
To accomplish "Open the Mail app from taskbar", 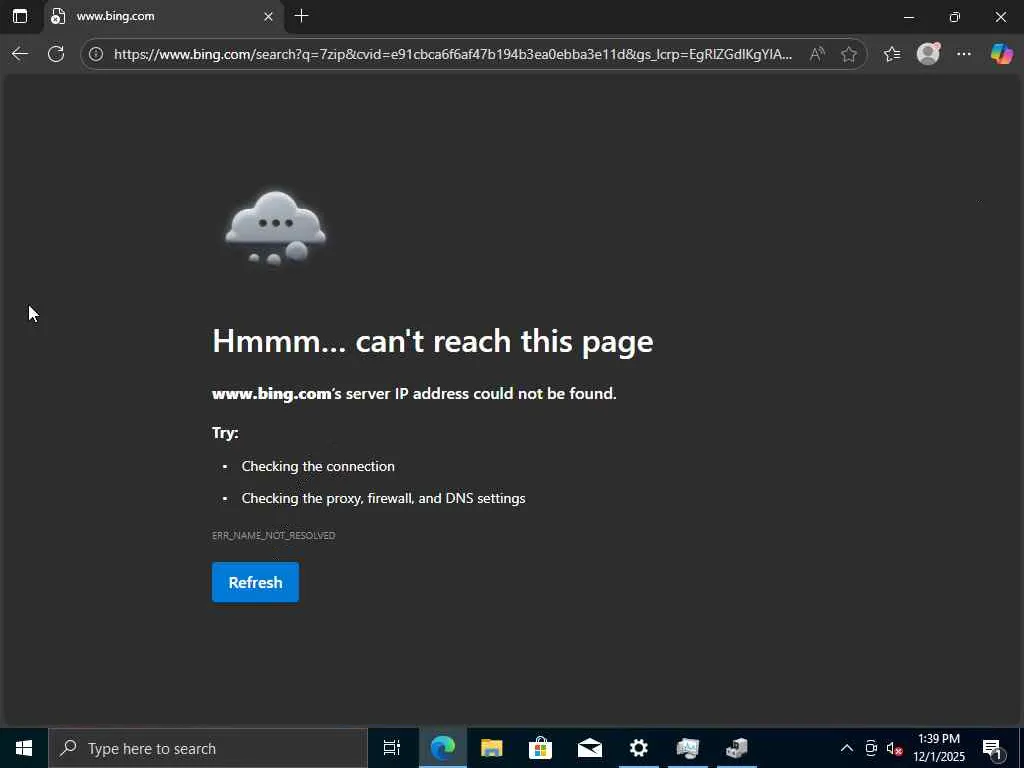I will 589,748.
